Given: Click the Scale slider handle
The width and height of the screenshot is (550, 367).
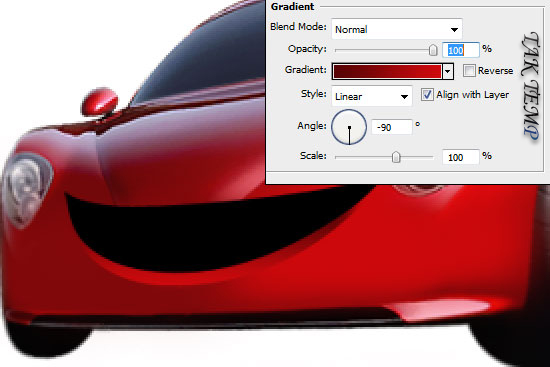Looking at the screenshot, I should click(396, 157).
